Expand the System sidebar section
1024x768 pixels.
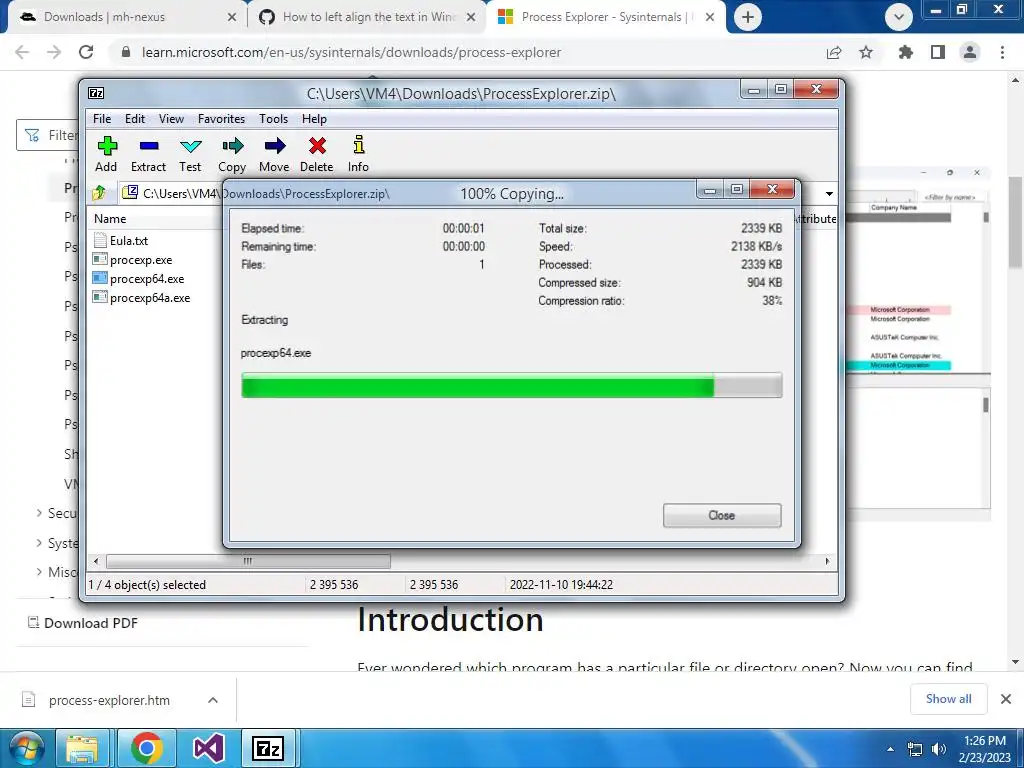(39, 543)
